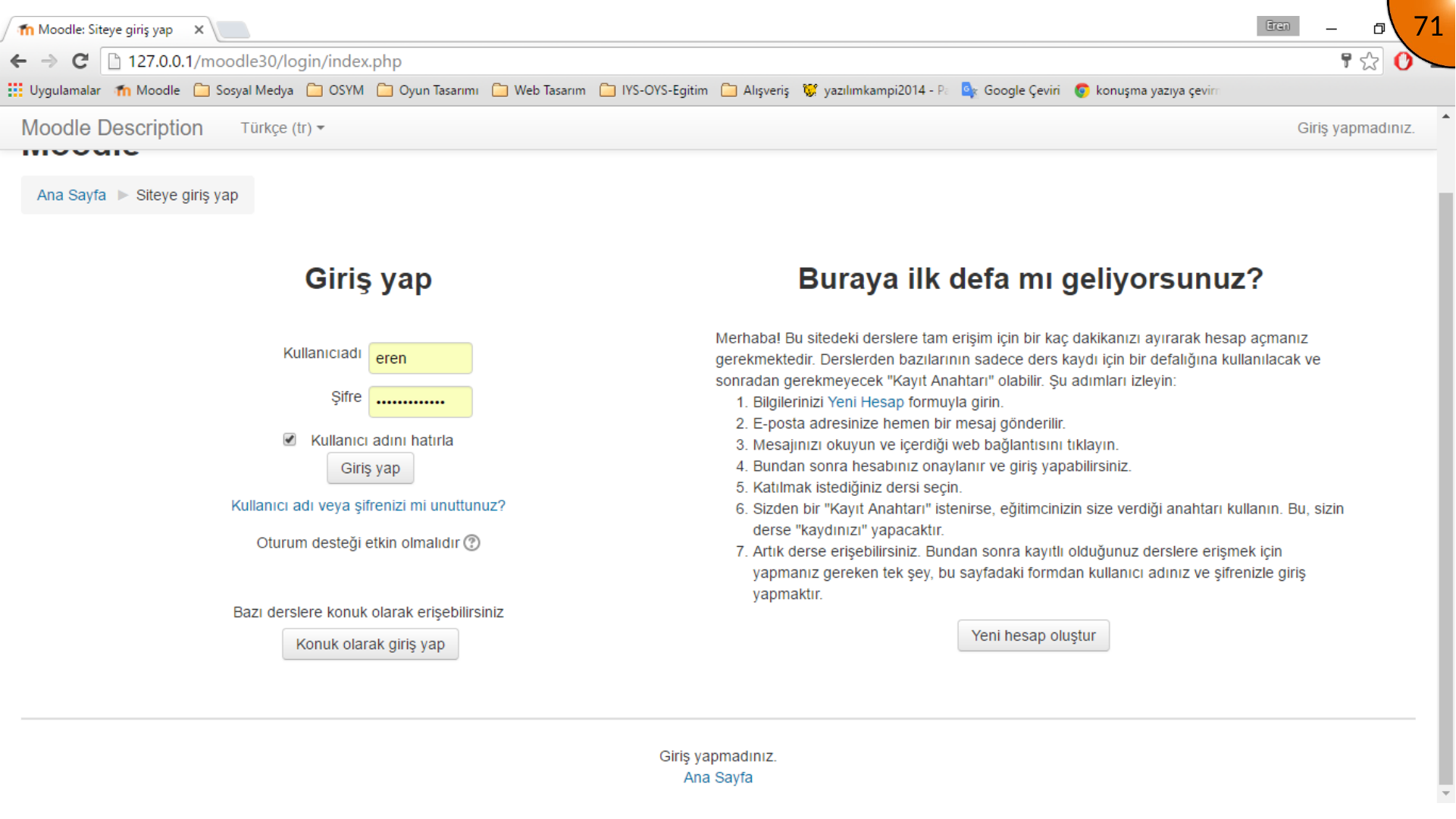Click the scrollbar down arrow
Screen dimensions: 1456x819
pyautogui.click(x=1445, y=794)
